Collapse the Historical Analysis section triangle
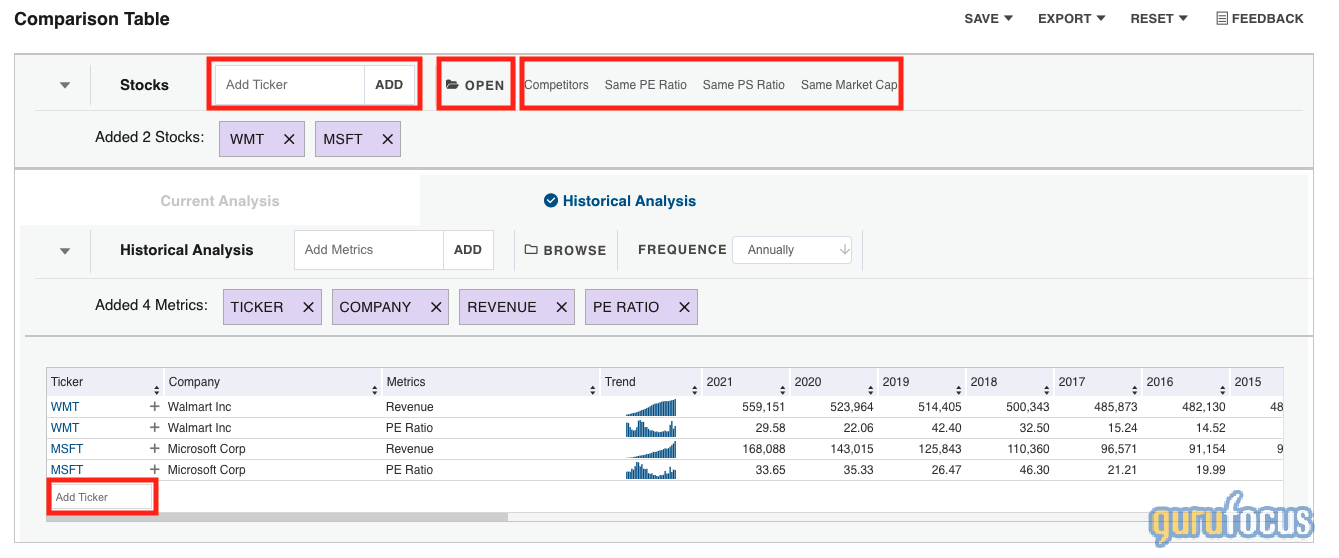Screen dimensions: 1339x558 click(65, 251)
